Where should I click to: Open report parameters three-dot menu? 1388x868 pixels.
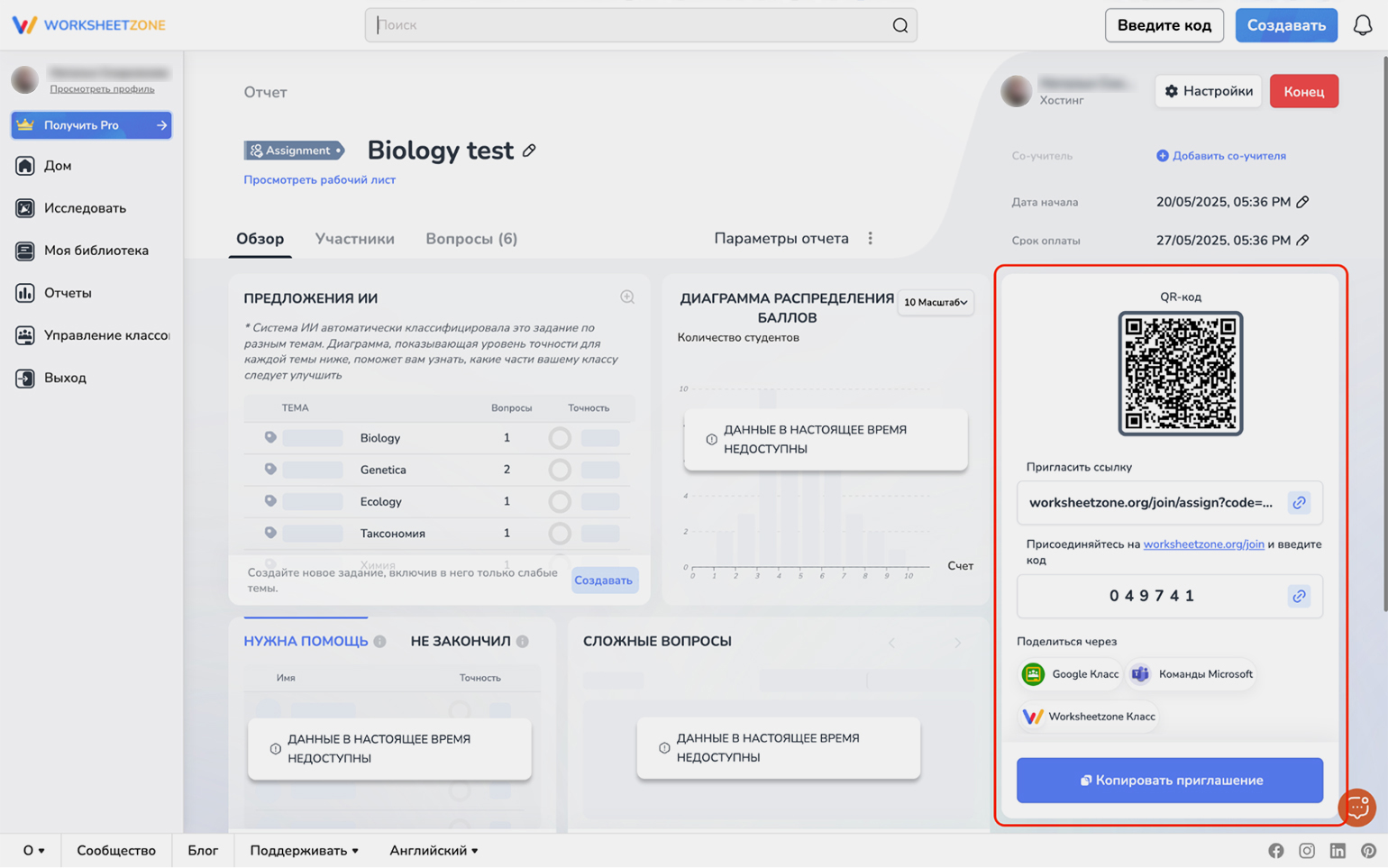(870, 239)
